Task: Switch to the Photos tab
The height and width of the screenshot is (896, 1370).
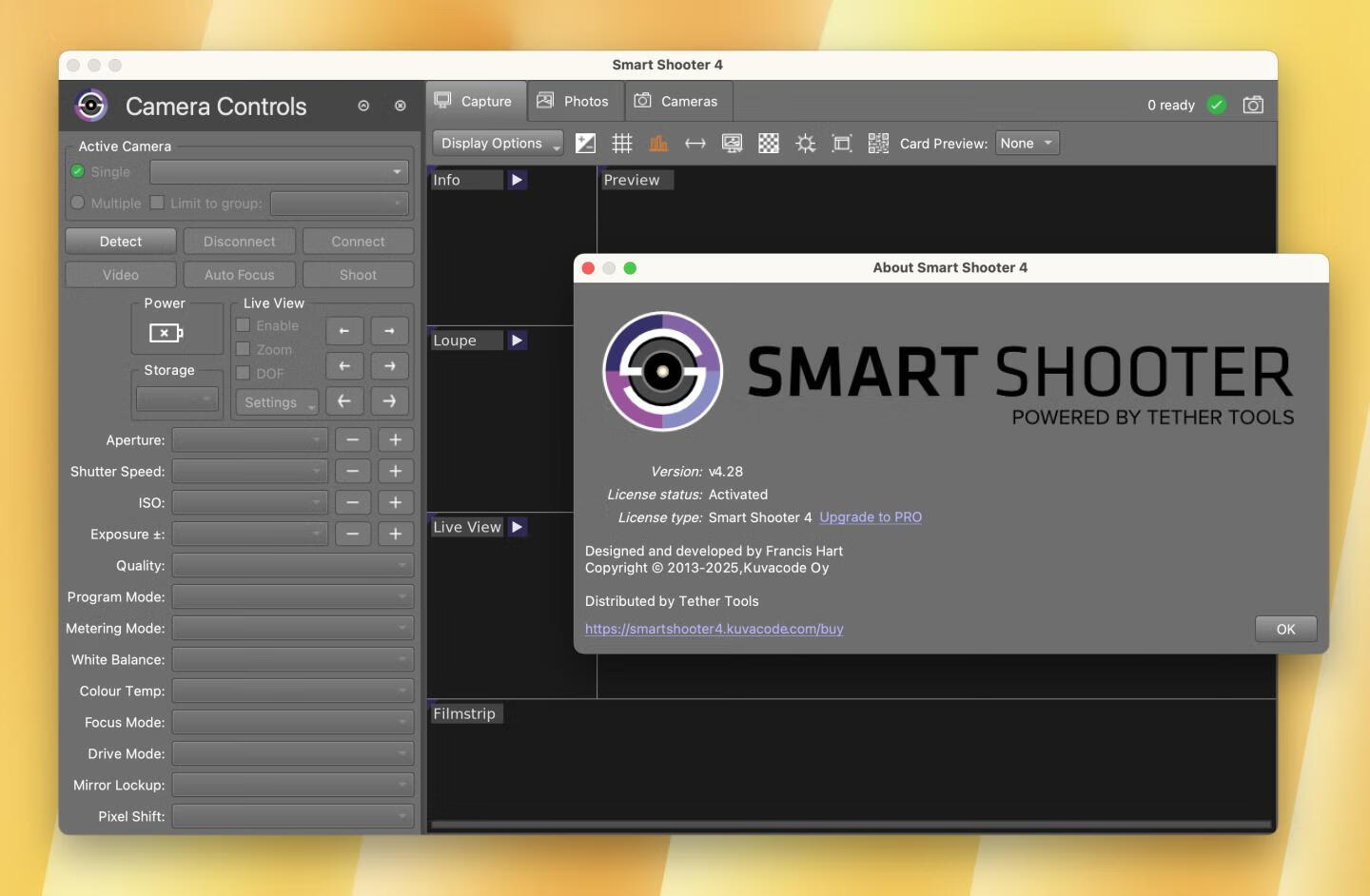Action: coord(575,101)
